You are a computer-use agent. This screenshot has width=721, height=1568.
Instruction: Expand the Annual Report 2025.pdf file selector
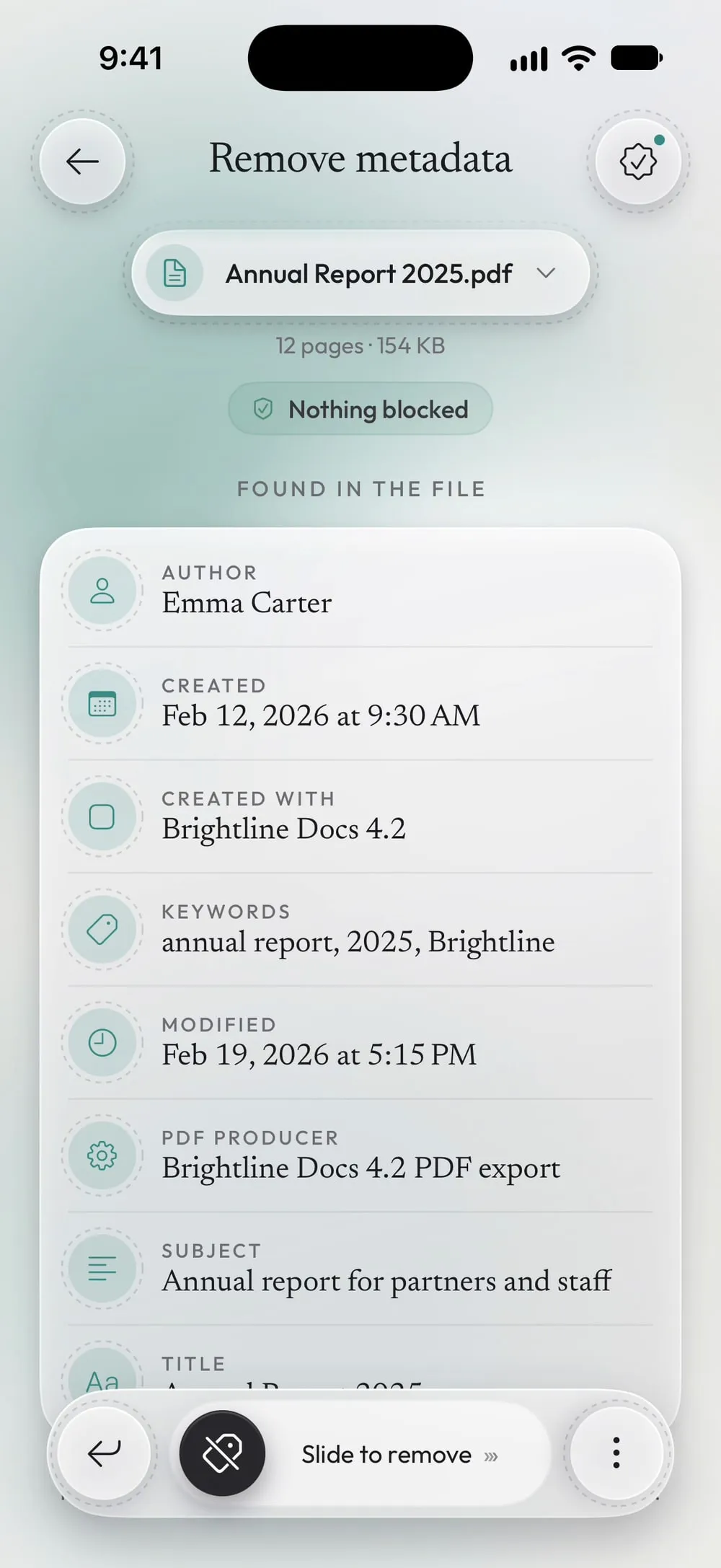(360, 273)
